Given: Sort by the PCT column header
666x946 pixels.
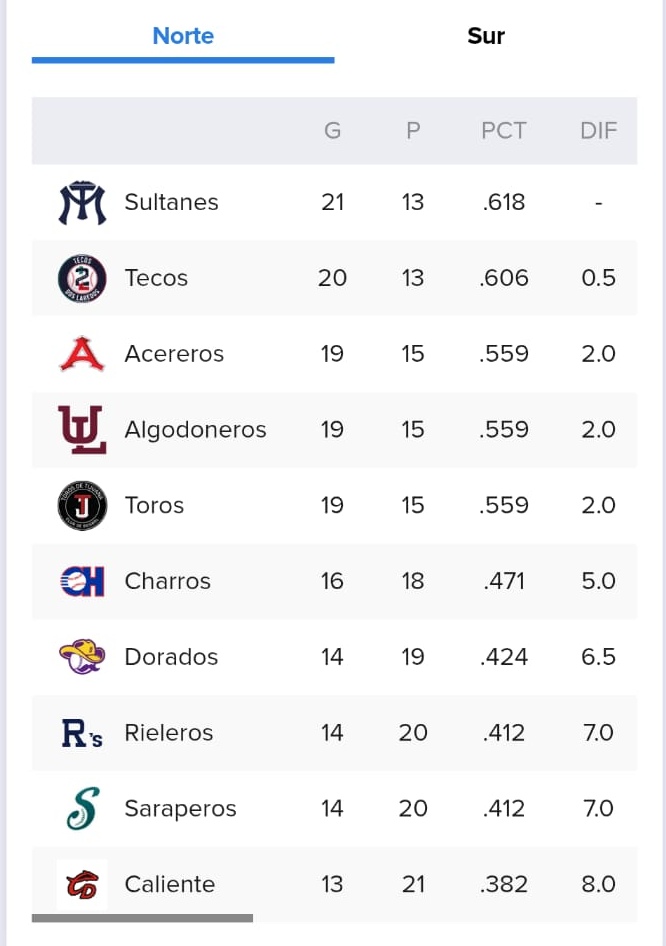Looking at the screenshot, I should [504, 130].
